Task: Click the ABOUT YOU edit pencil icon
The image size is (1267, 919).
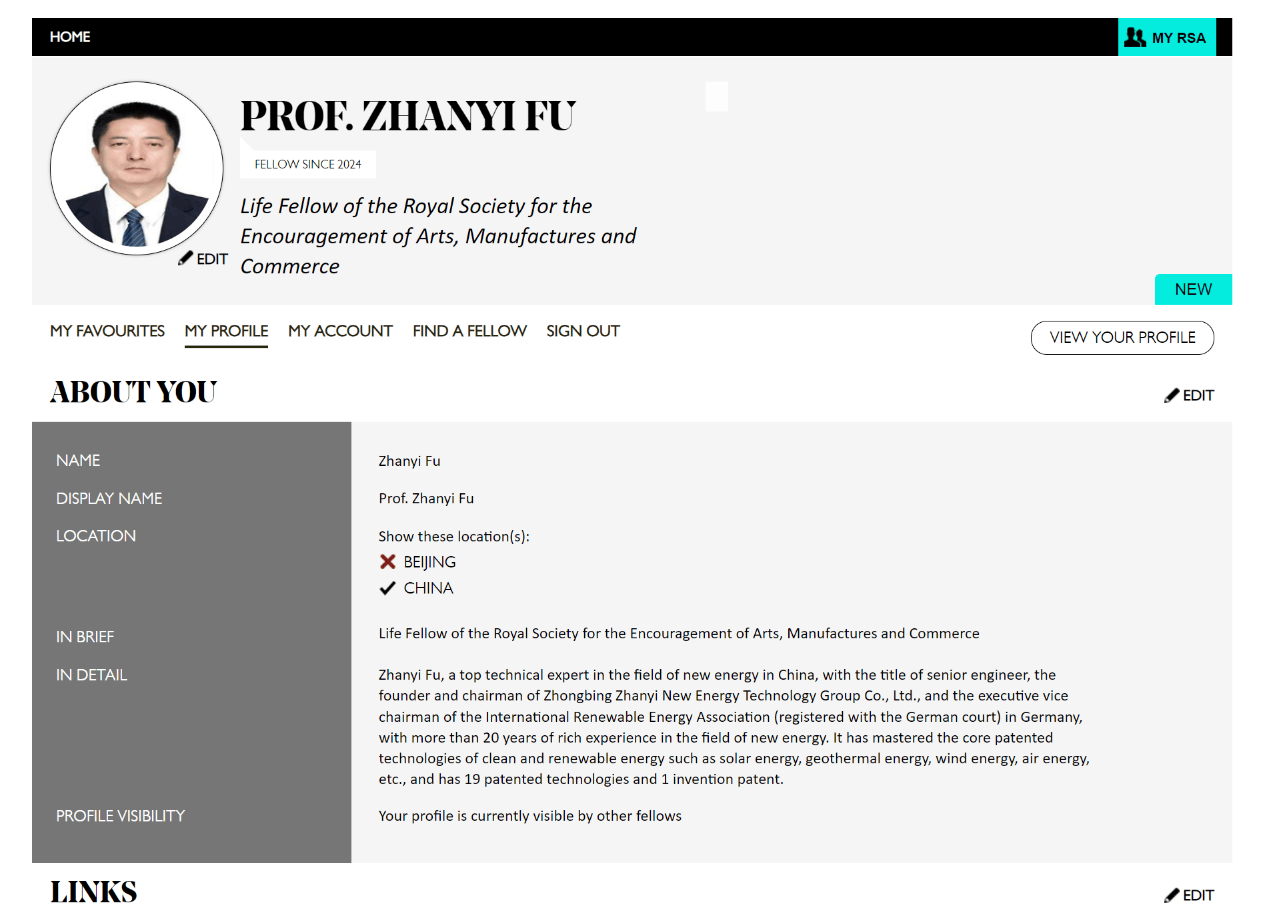Action: [x=1172, y=395]
